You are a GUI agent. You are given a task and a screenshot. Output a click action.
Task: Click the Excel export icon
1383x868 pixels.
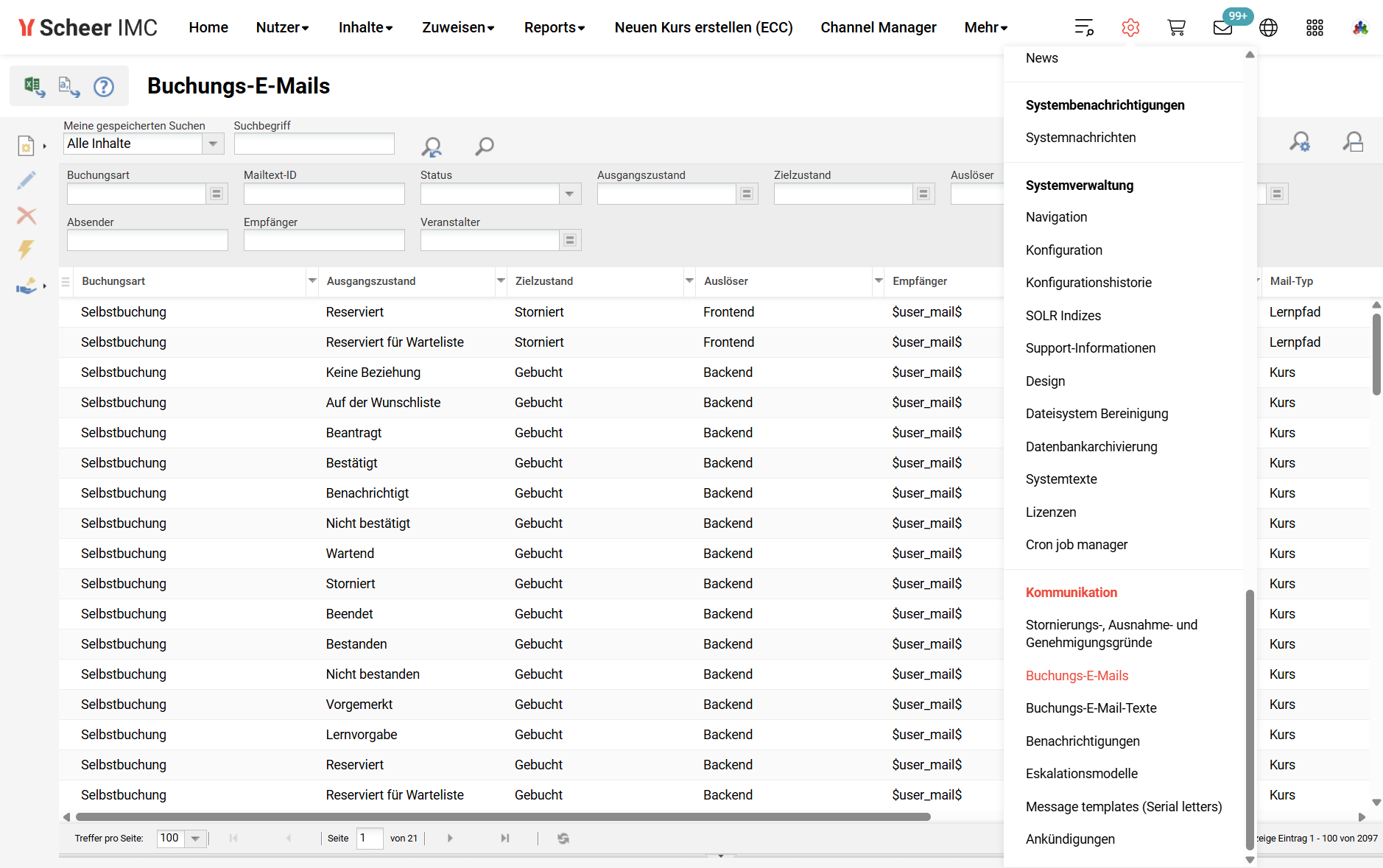point(34,87)
